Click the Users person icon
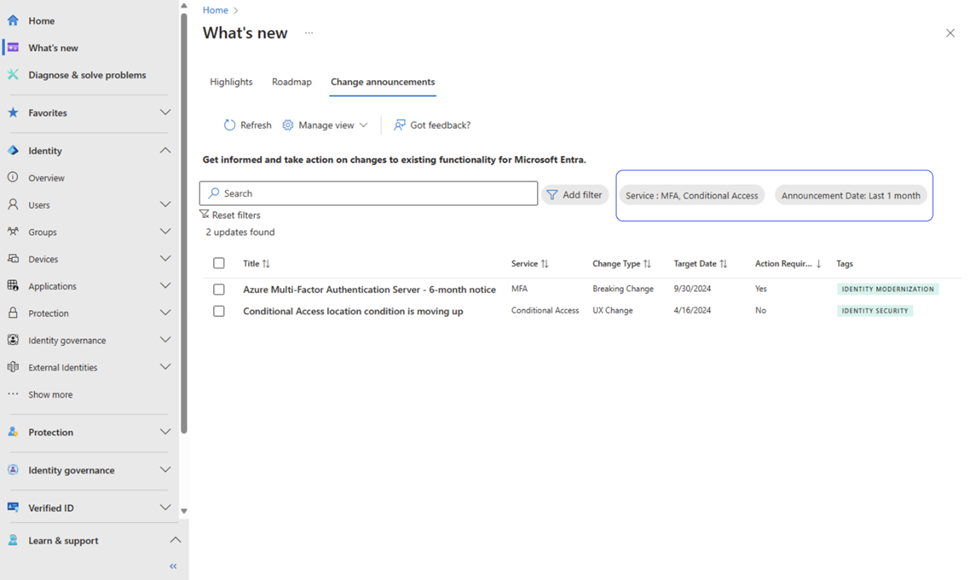975x580 pixels. [13, 205]
